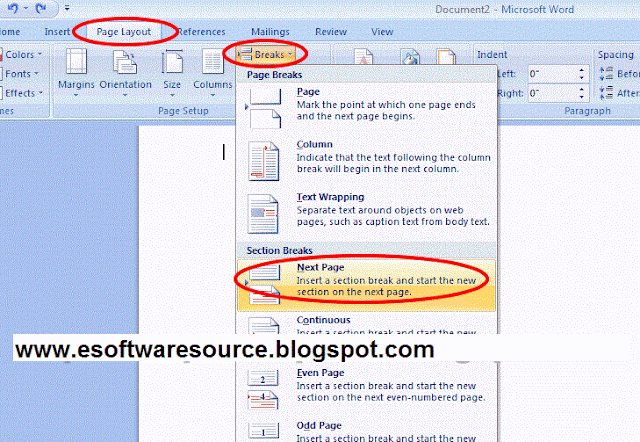
Task: Open theme Effects dropdown
Action: tap(22, 93)
